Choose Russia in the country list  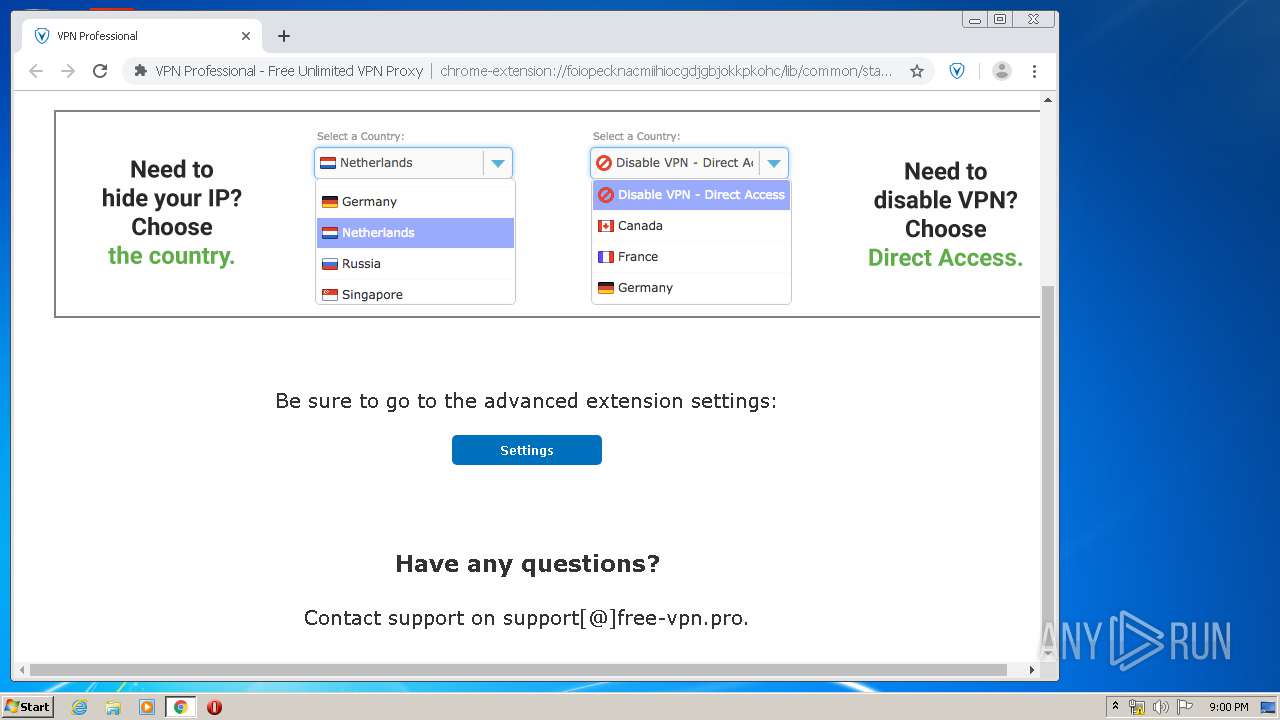coord(415,263)
